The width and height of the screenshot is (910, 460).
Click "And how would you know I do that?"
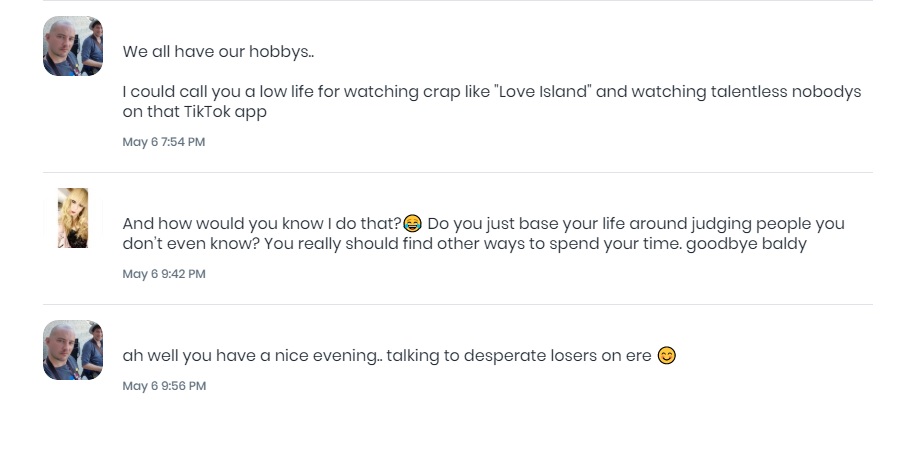262,223
